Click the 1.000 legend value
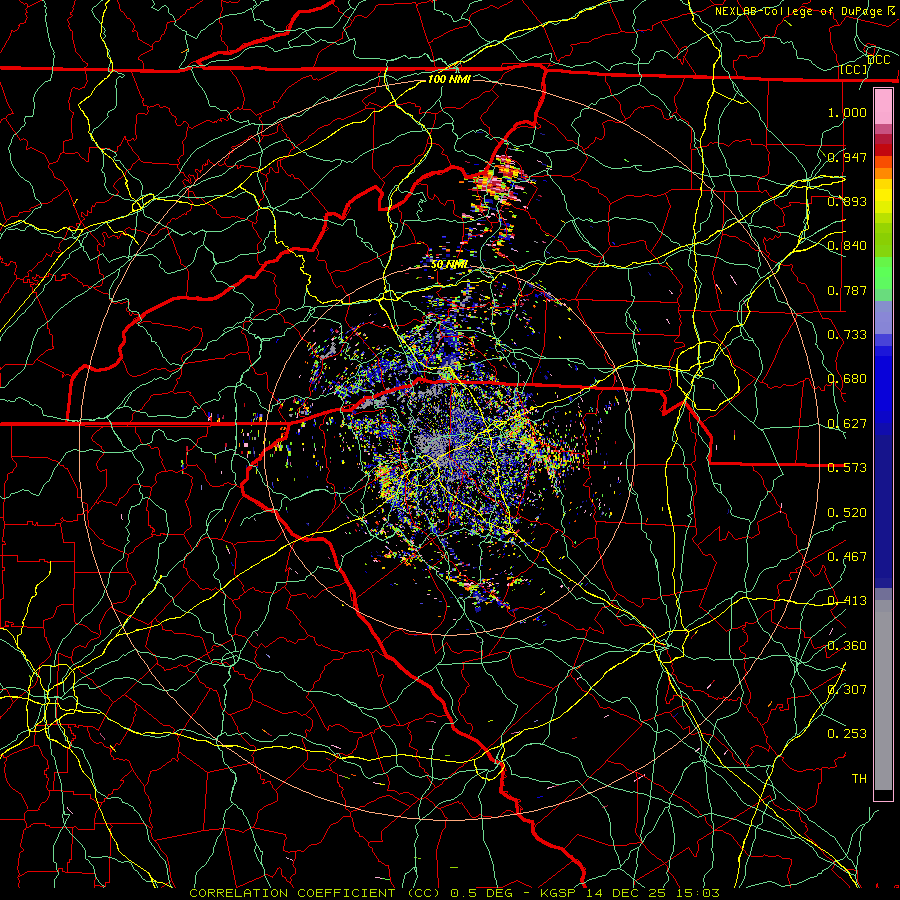This screenshot has height=900, width=900. point(847,112)
